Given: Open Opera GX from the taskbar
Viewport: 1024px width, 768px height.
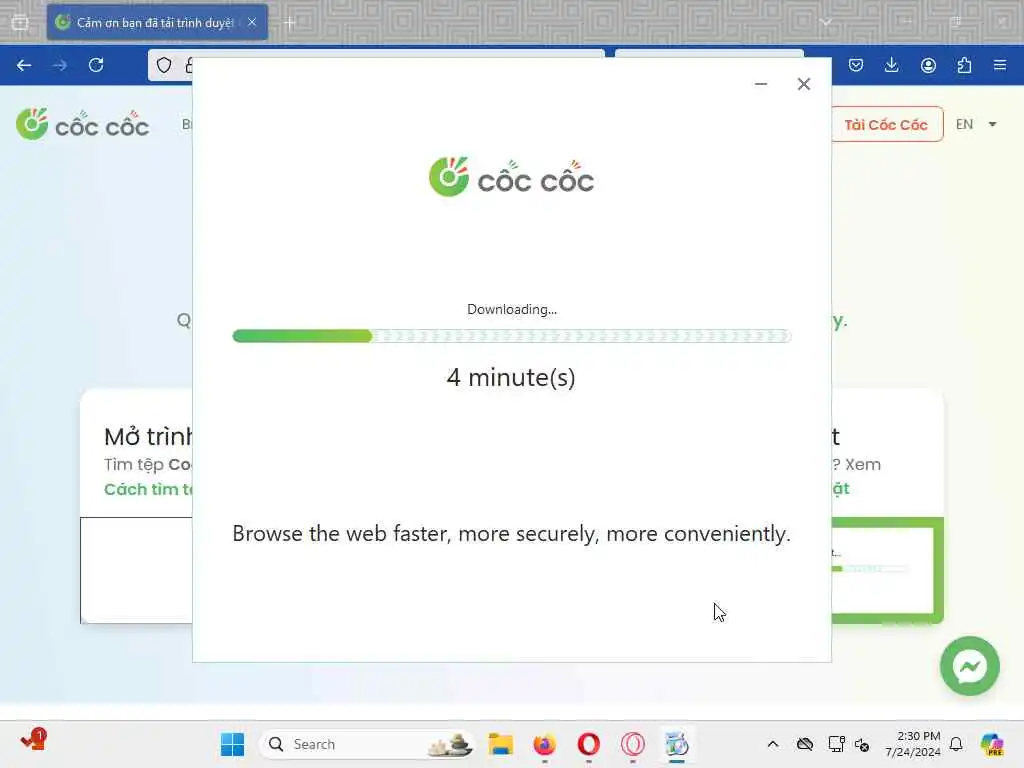Looking at the screenshot, I should pyautogui.click(x=633, y=744).
